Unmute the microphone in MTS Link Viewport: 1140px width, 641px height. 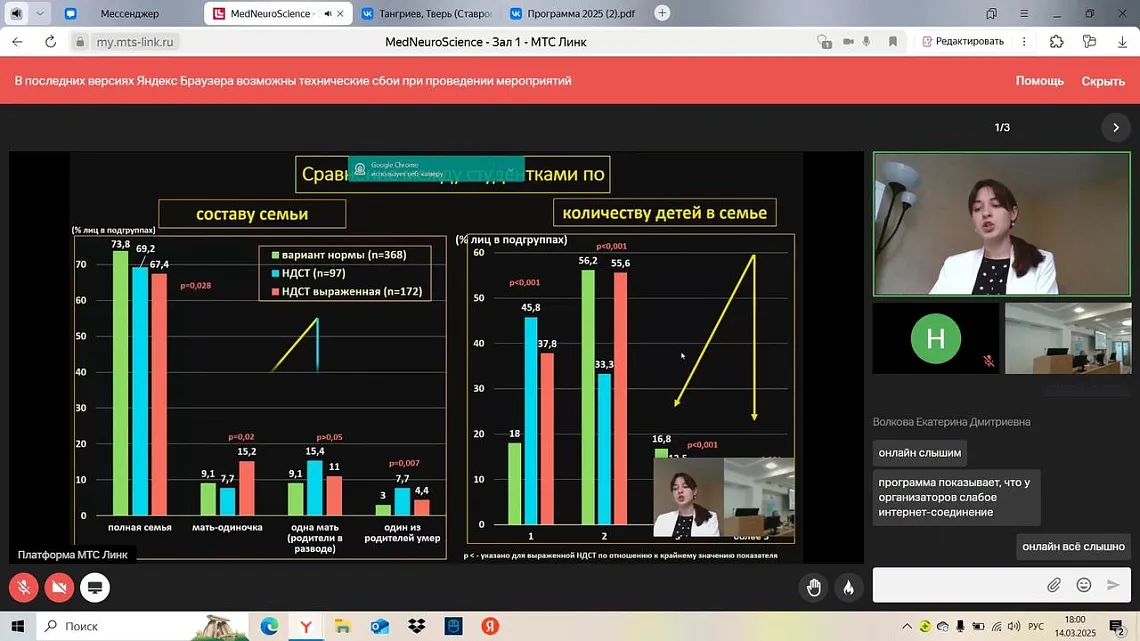[x=24, y=587]
